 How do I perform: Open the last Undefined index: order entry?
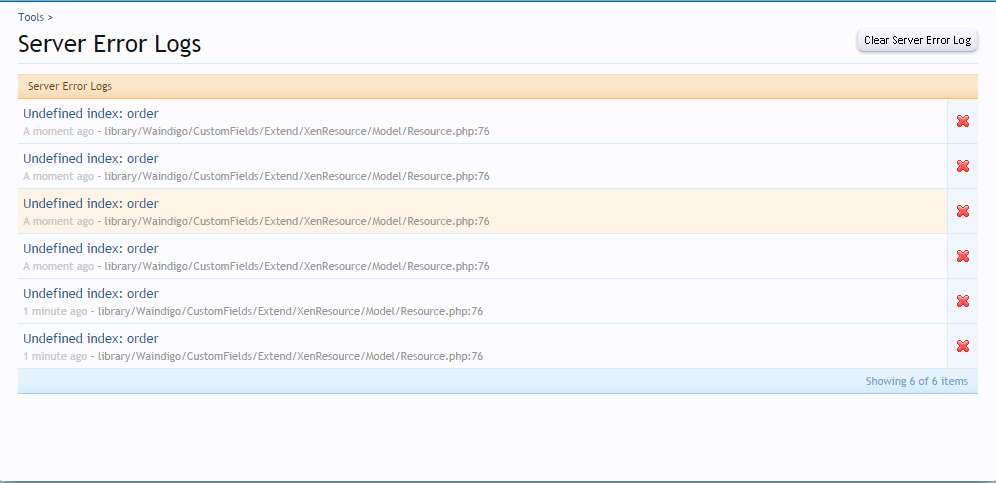[x=91, y=338]
